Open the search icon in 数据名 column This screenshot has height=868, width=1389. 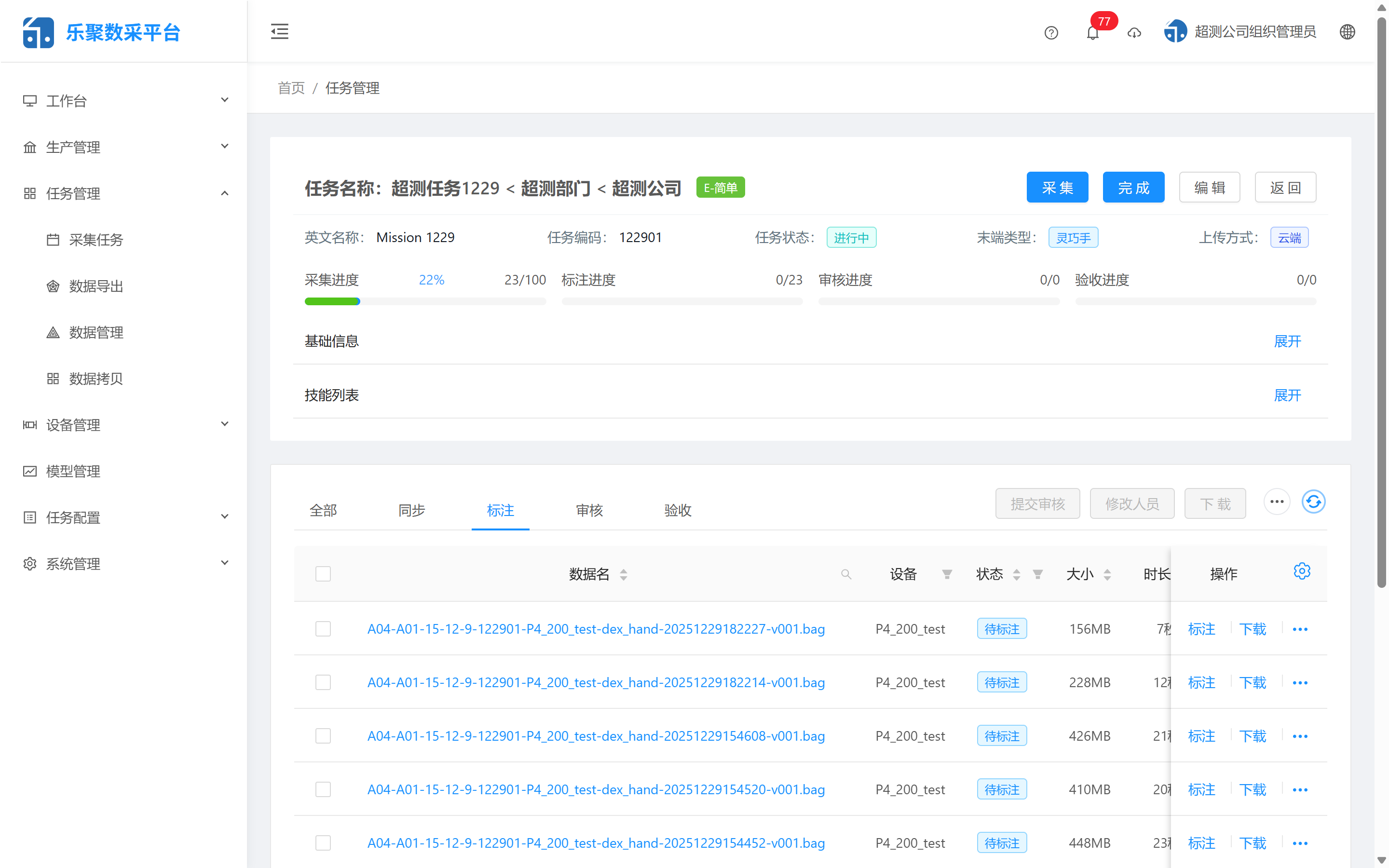tap(845, 573)
